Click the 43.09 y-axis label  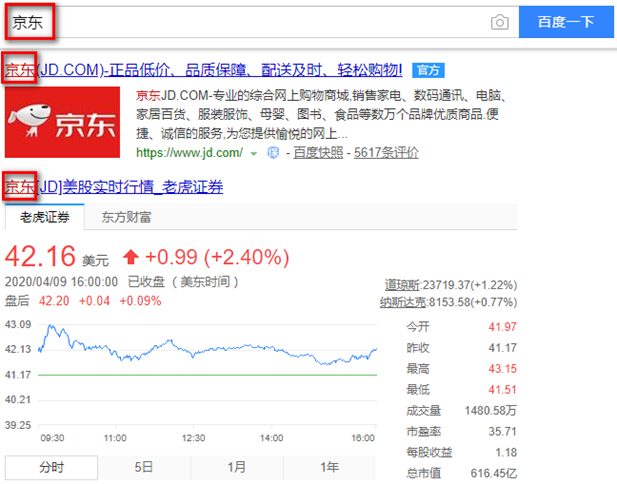pyautogui.click(x=18, y=325)
